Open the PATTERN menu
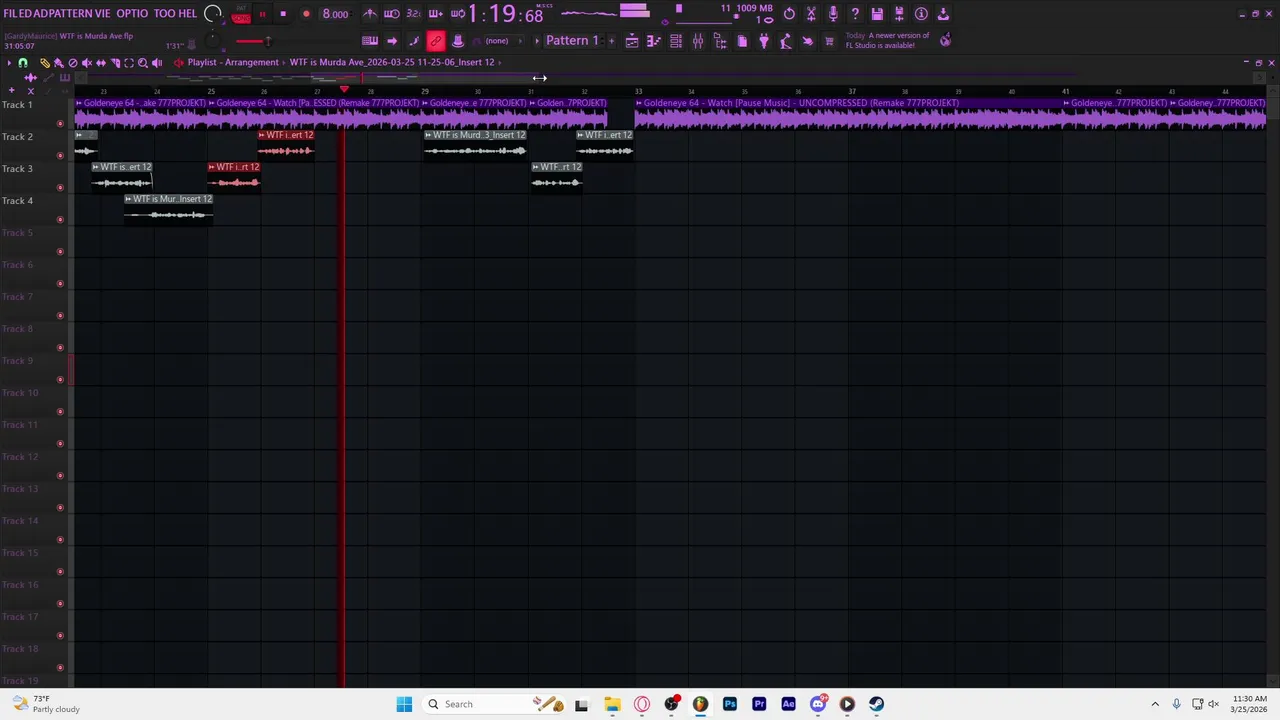This screenshot has height=720, width=1280. click(70, 14)
